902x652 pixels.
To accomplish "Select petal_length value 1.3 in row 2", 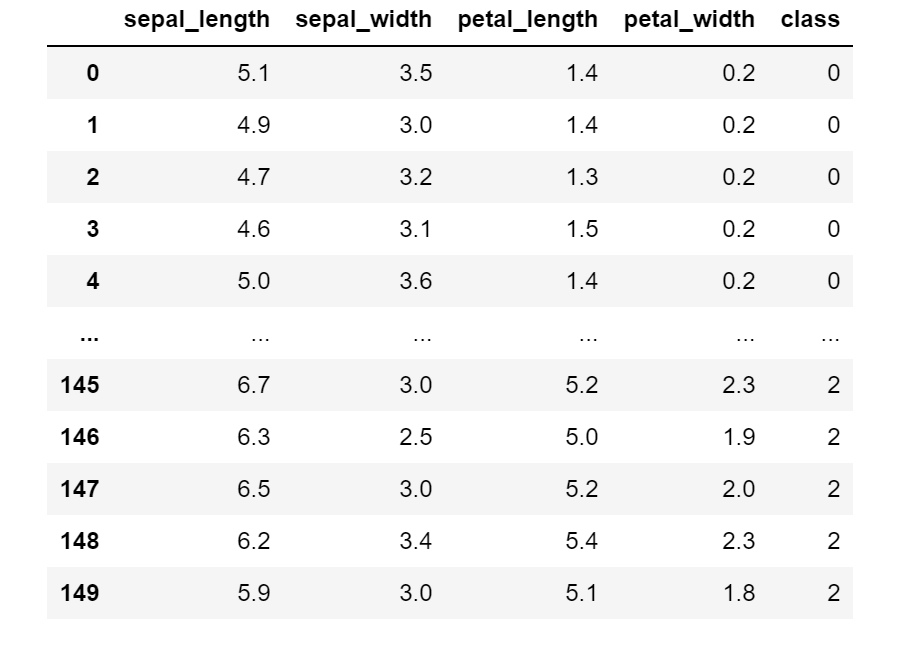I will [x=582, y=177].
